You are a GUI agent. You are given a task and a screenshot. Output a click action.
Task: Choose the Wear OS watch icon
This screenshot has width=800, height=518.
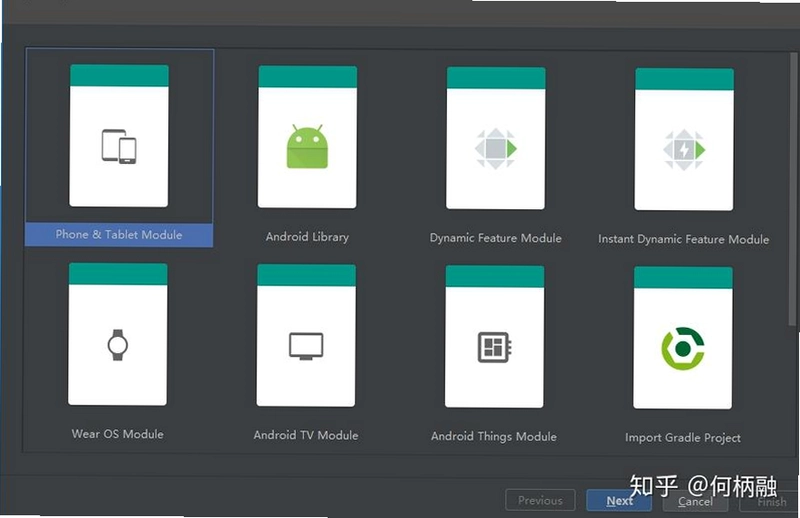118,345
